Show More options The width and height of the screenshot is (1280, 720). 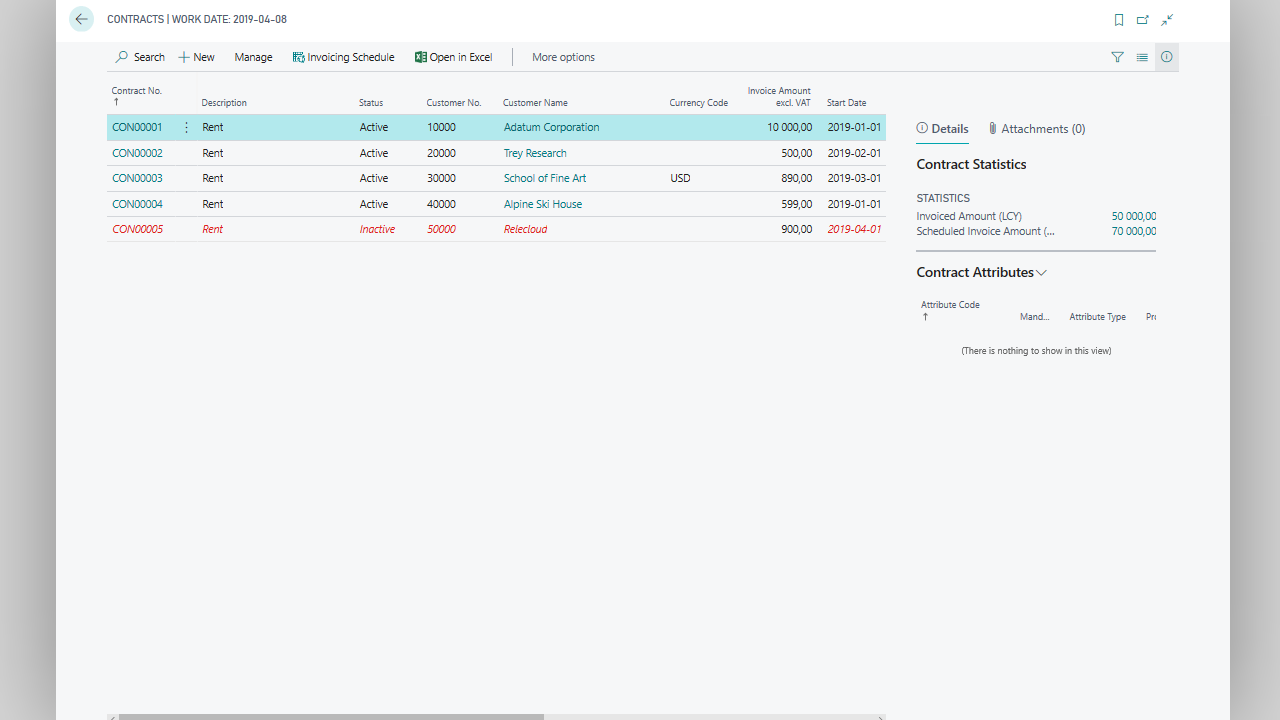click(563, 57)
